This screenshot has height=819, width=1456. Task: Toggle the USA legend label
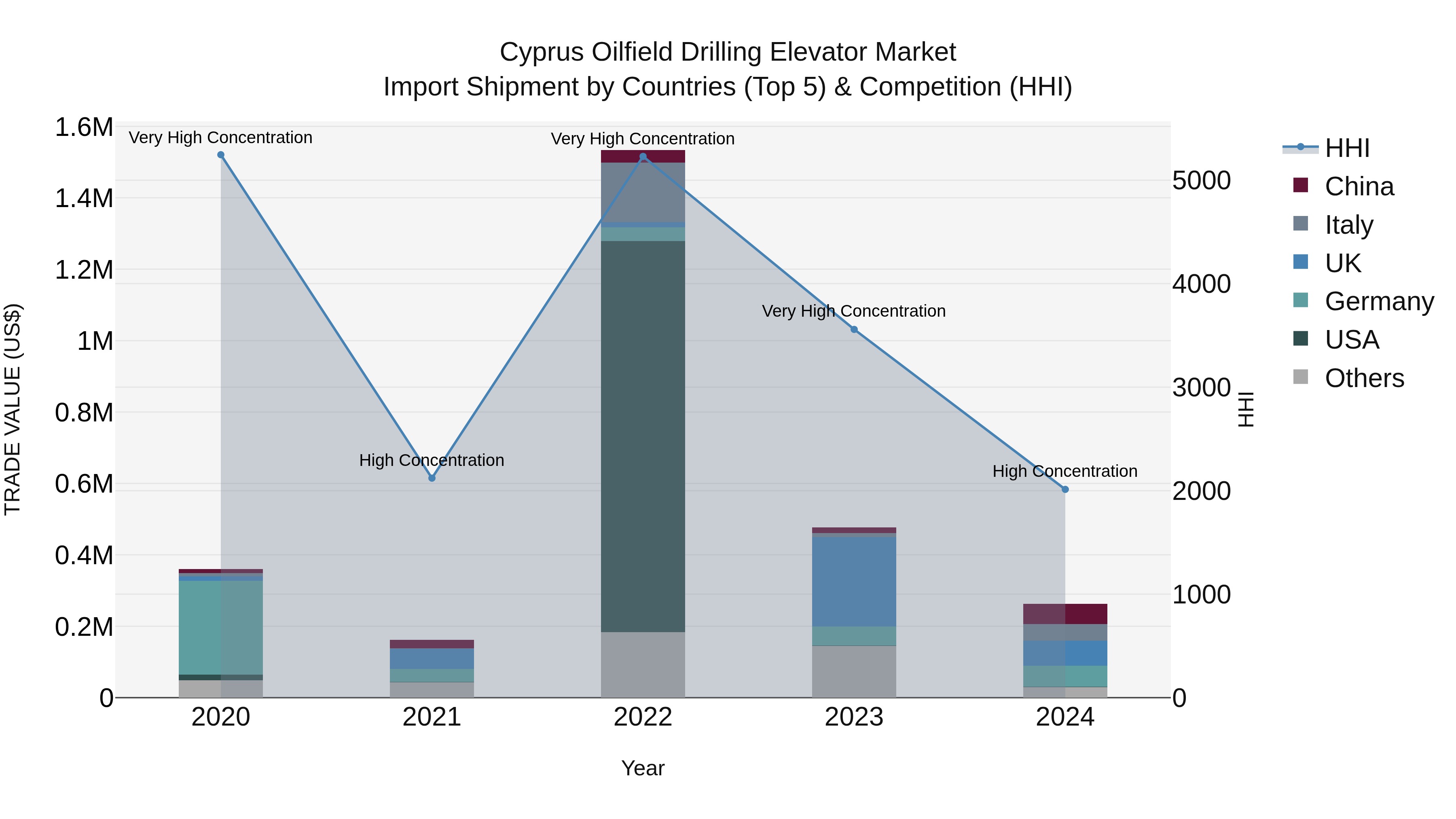(x=1352, y=340)
